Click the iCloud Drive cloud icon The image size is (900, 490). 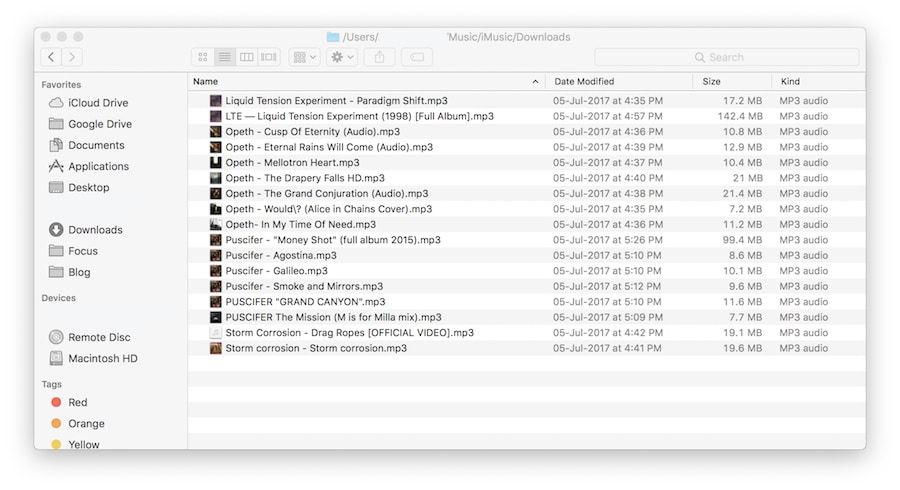(x=56, y=103)
